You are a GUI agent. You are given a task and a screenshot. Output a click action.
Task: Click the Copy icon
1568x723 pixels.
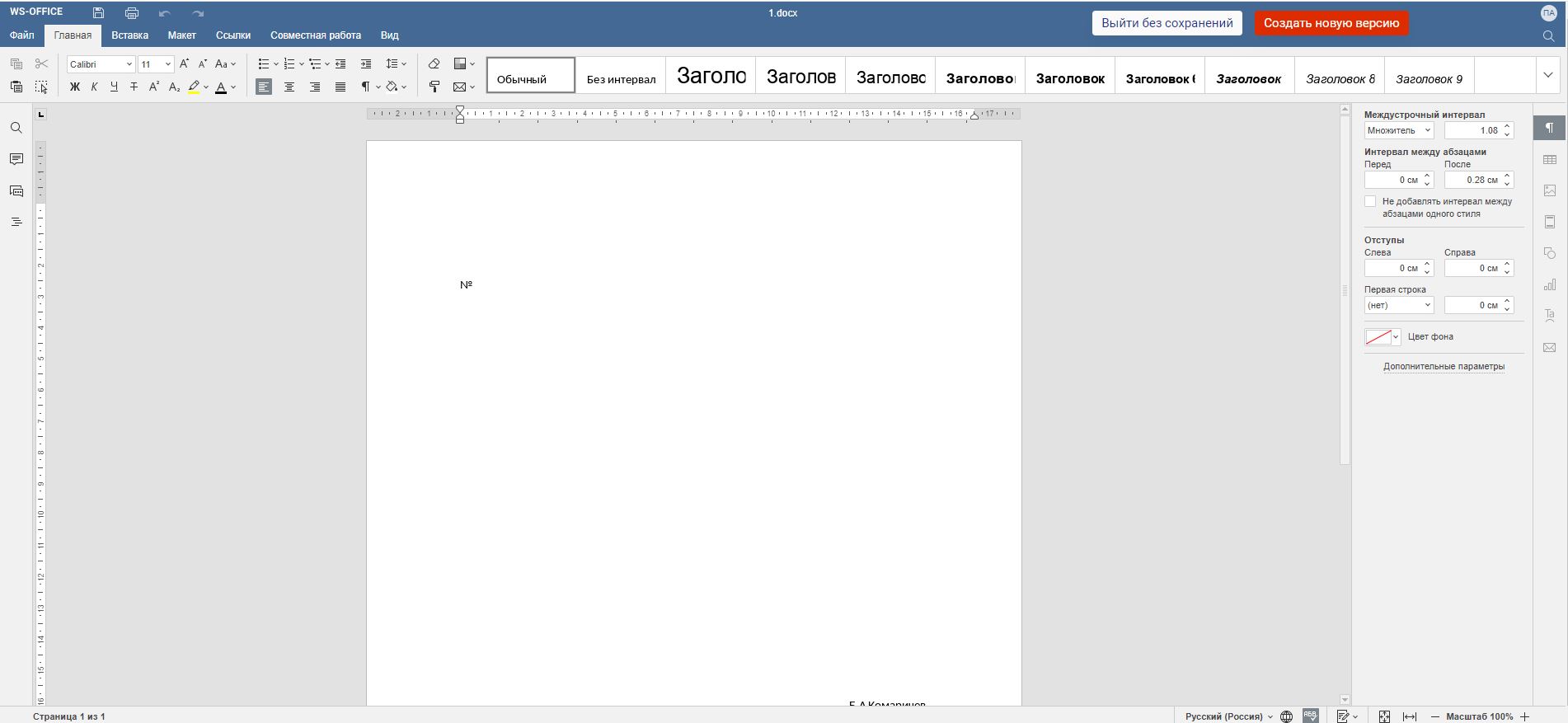click(x=16, y=63)
